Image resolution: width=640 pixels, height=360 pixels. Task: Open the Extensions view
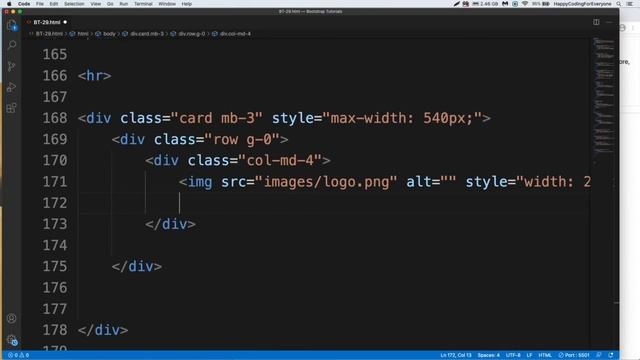tap(12, 108)
